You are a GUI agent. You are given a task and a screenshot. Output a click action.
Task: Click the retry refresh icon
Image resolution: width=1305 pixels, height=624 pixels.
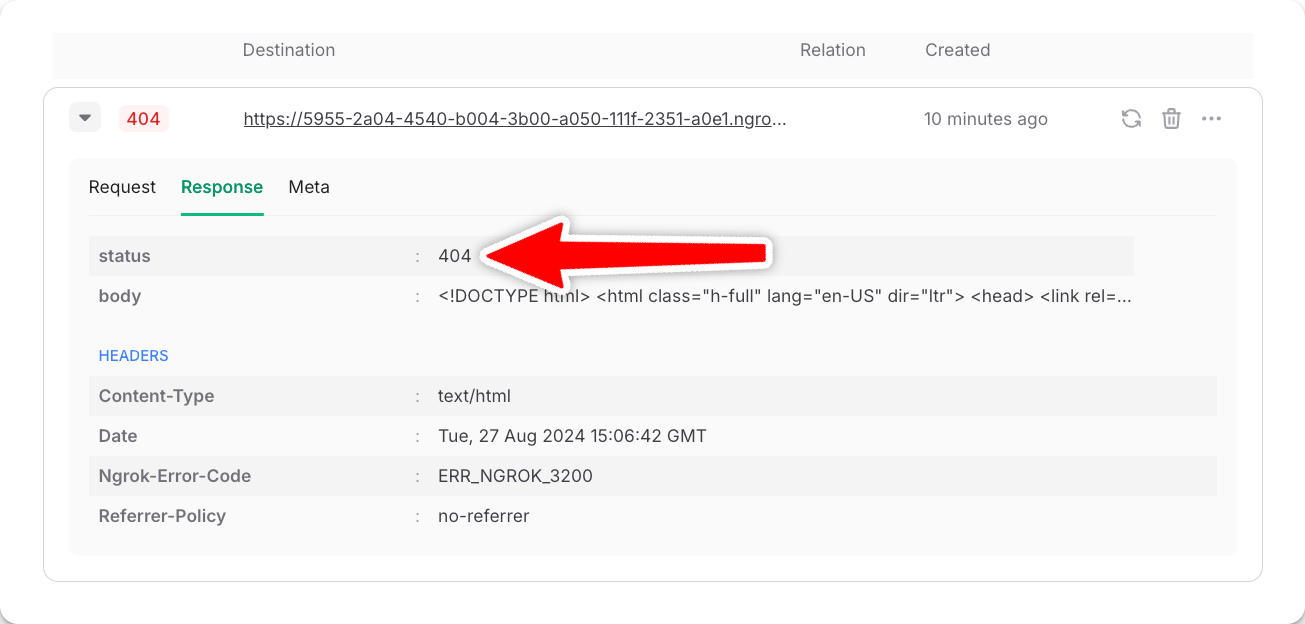tap(1131, 119)
